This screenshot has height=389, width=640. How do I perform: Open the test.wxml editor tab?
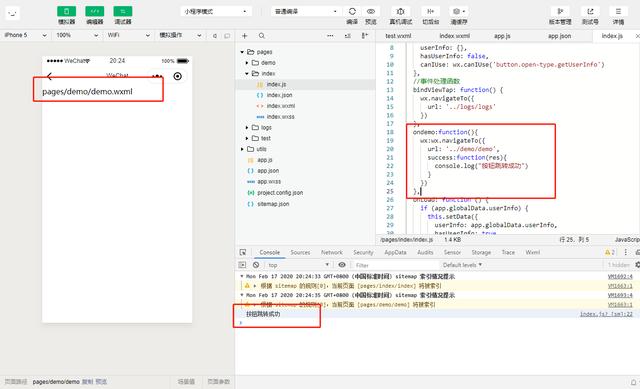[x=398, y=36]
